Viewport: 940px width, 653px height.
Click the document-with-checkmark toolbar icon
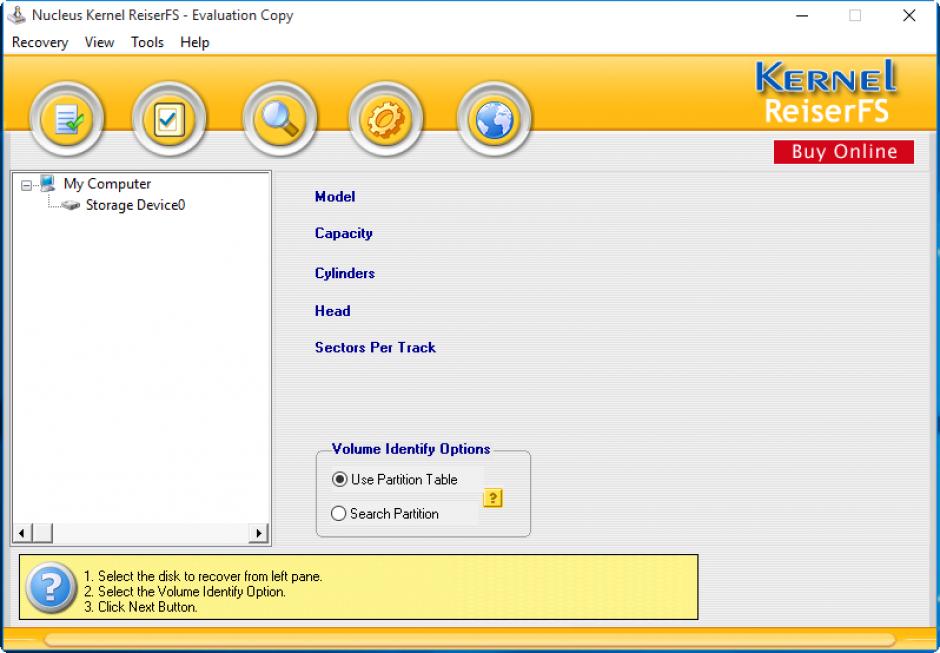pyautogui.click(x=67, y=119)
